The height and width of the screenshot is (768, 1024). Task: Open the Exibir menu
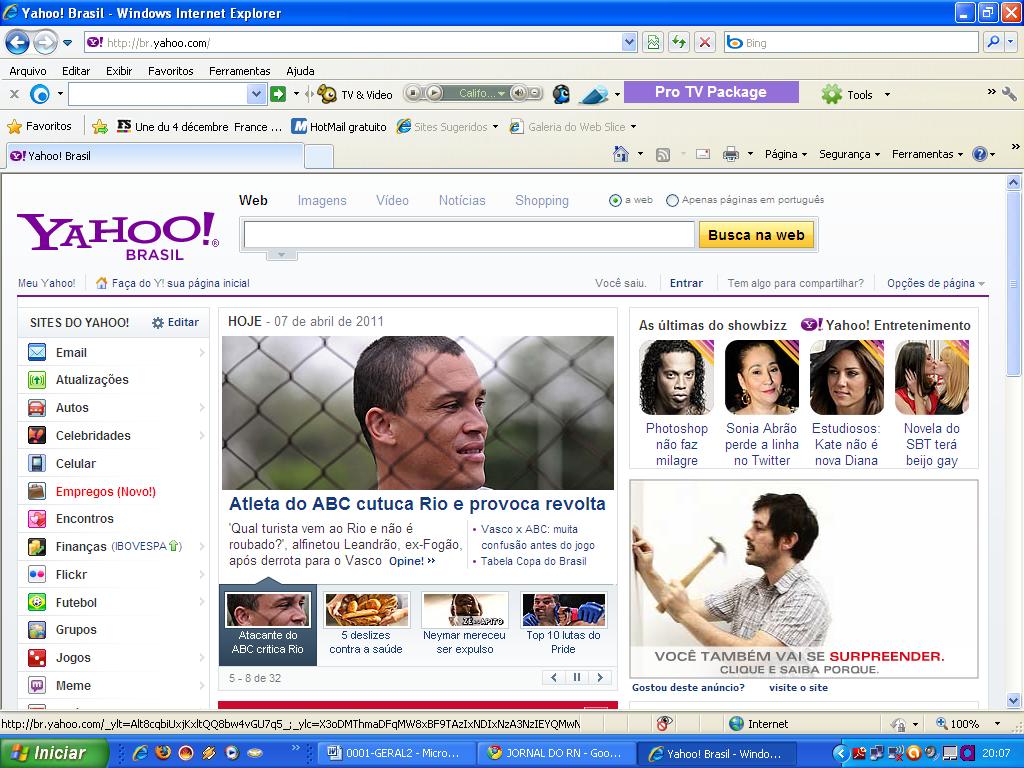pyautogui.click(x=119, y=71)
